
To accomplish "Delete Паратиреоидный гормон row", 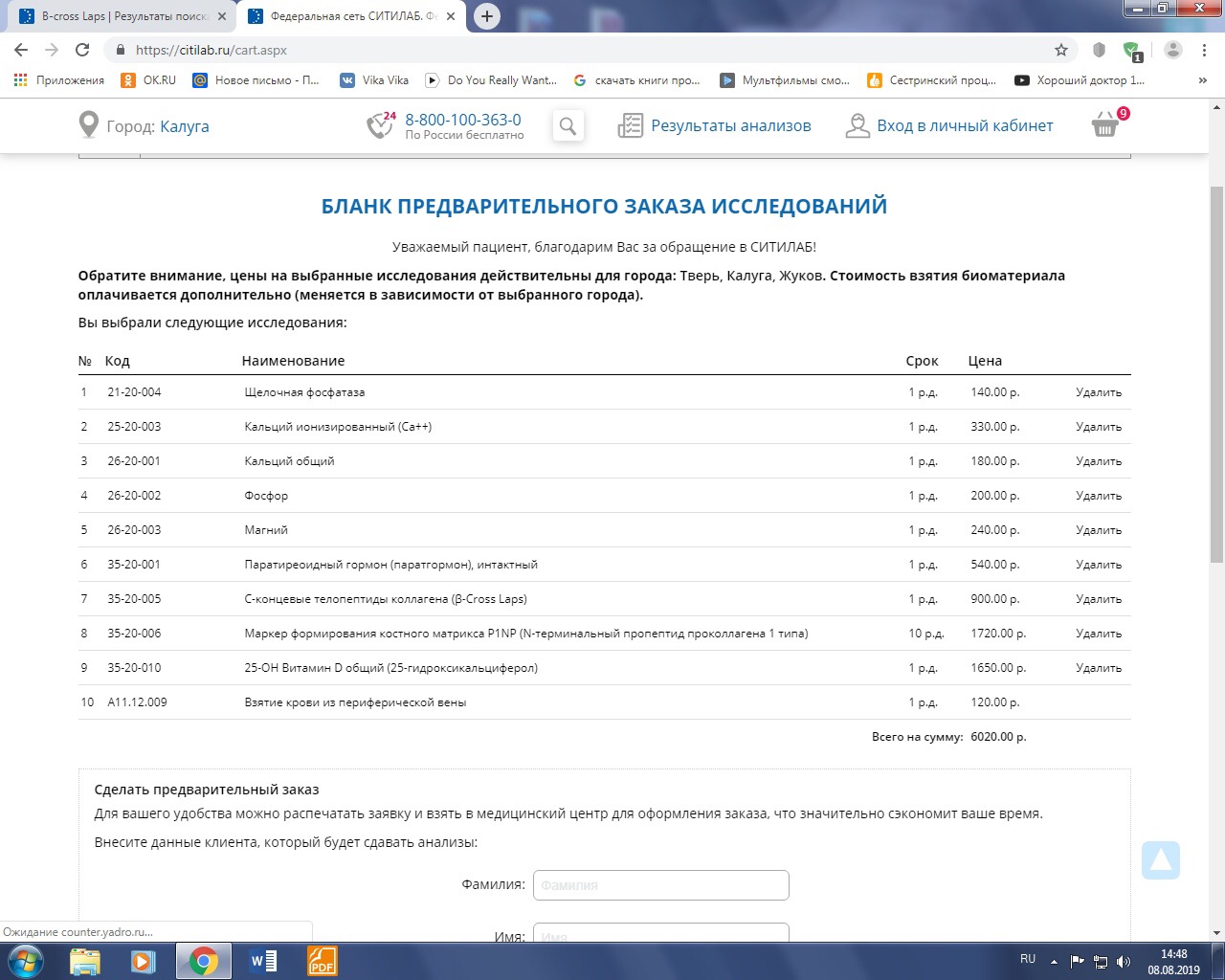I will [x=1099, y=565].
